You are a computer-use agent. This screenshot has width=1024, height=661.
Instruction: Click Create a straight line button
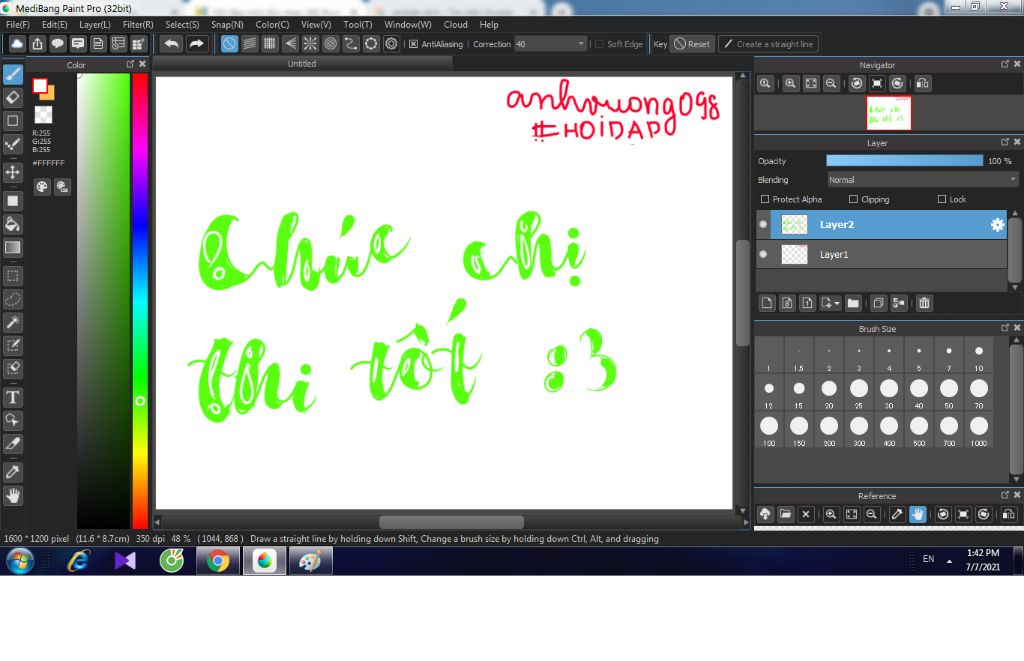(769, 44)
